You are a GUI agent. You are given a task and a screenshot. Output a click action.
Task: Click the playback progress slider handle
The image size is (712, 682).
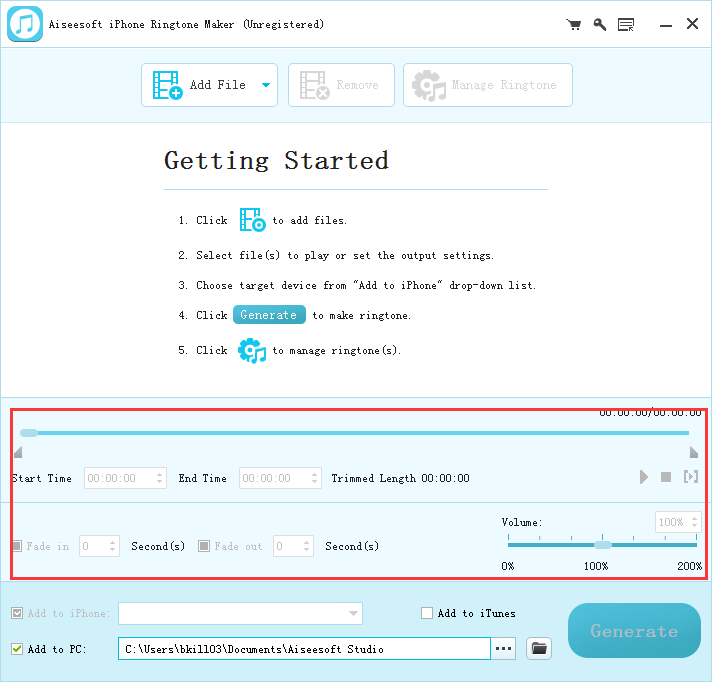[29, 433]
